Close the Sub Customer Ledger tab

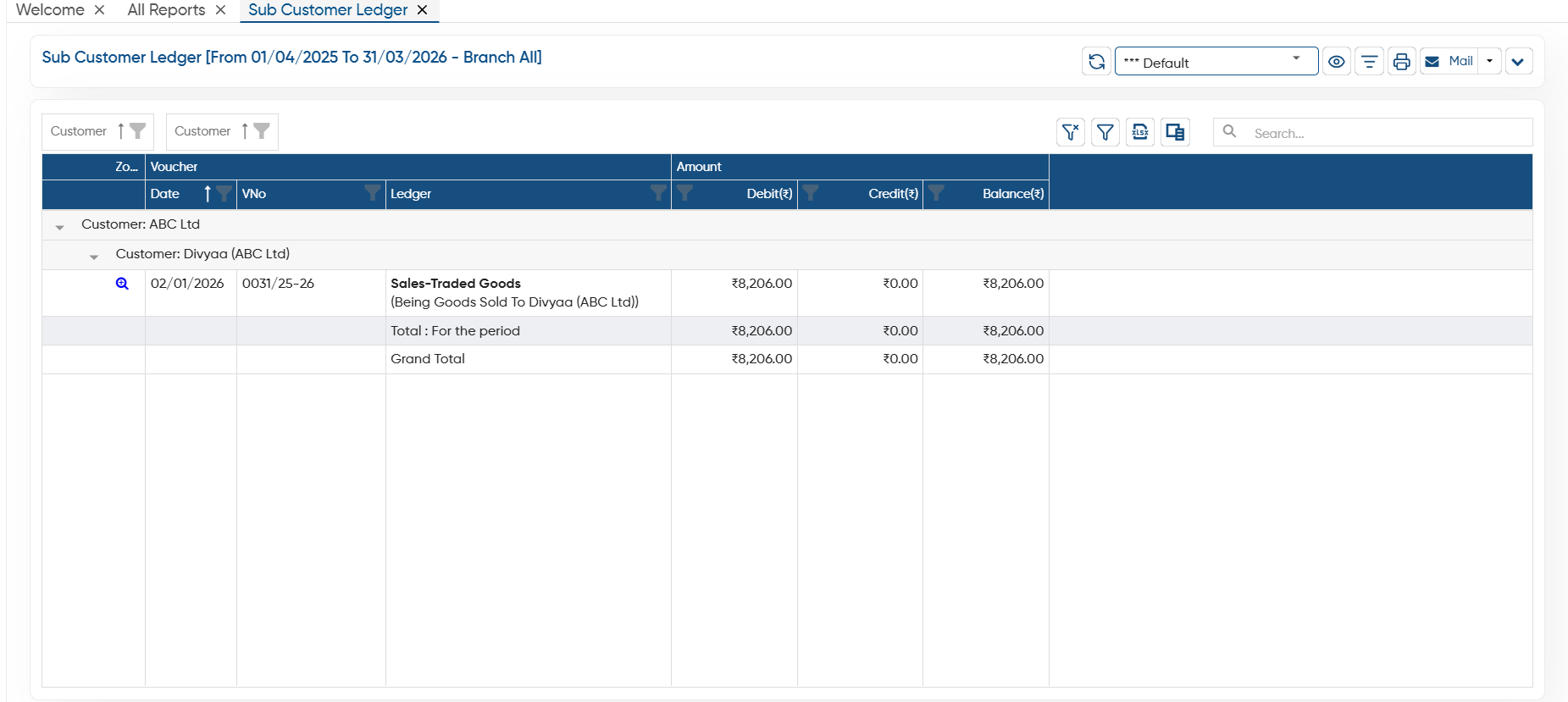(422, 10)
